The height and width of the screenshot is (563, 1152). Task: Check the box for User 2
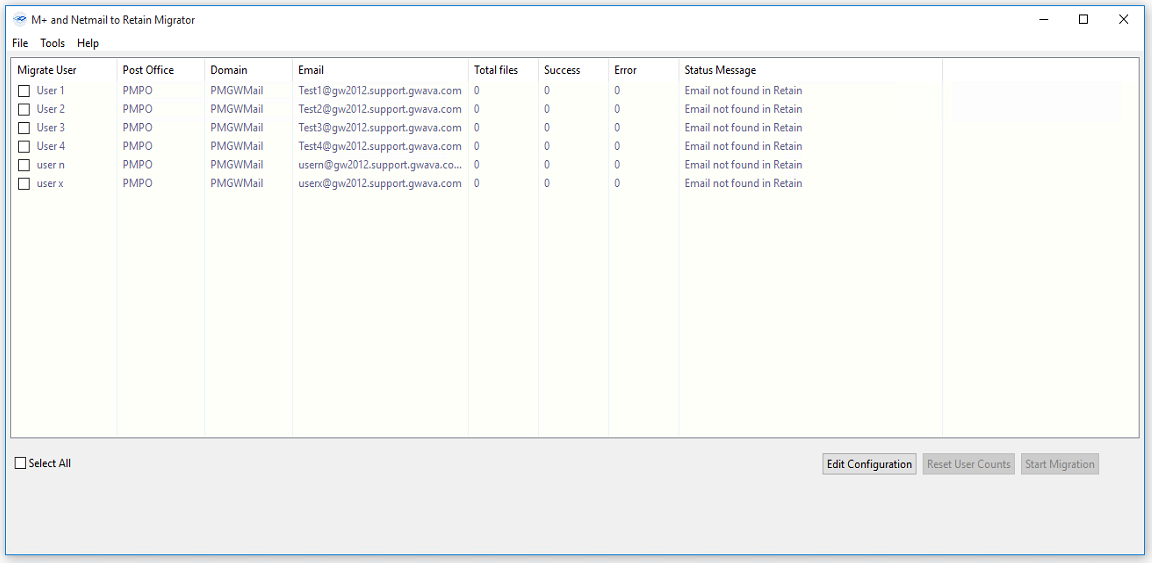(24, 110)
